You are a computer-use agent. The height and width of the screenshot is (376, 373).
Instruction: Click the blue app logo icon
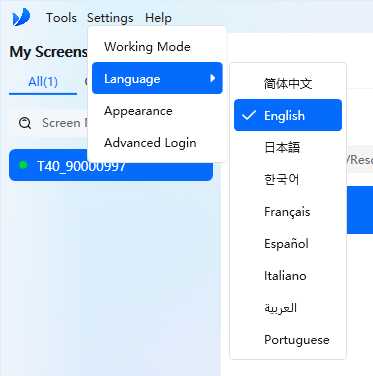click(21, 17)
